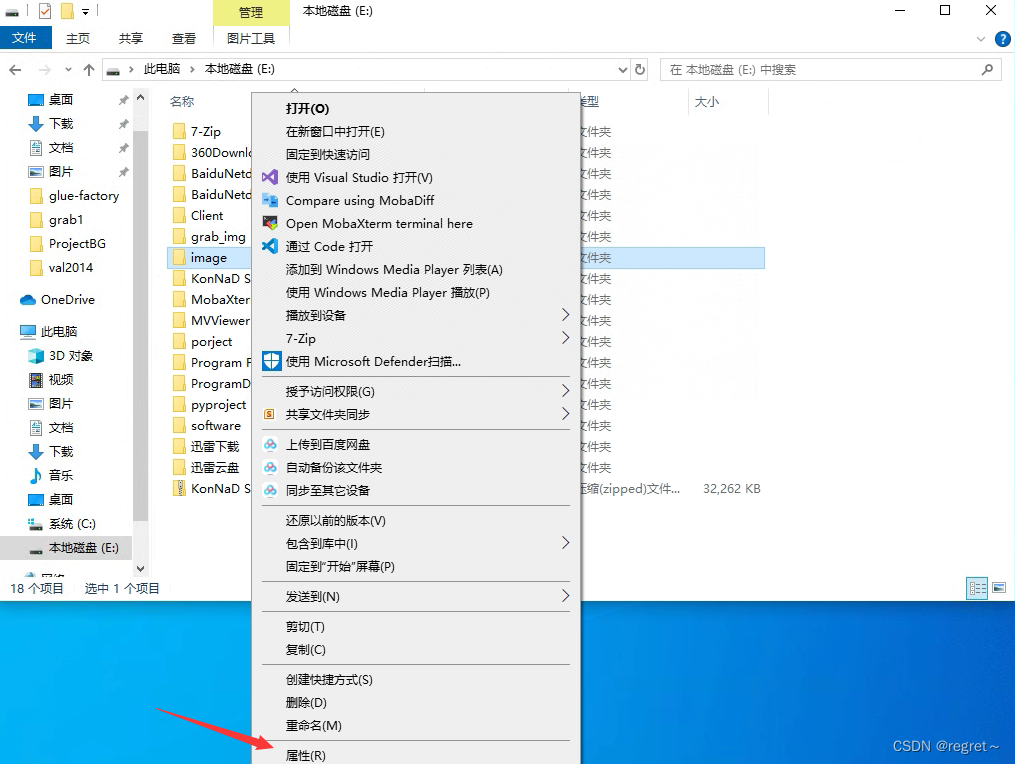Click the shared folder sync icon
1015x764 pixels.
coord(269,414)
